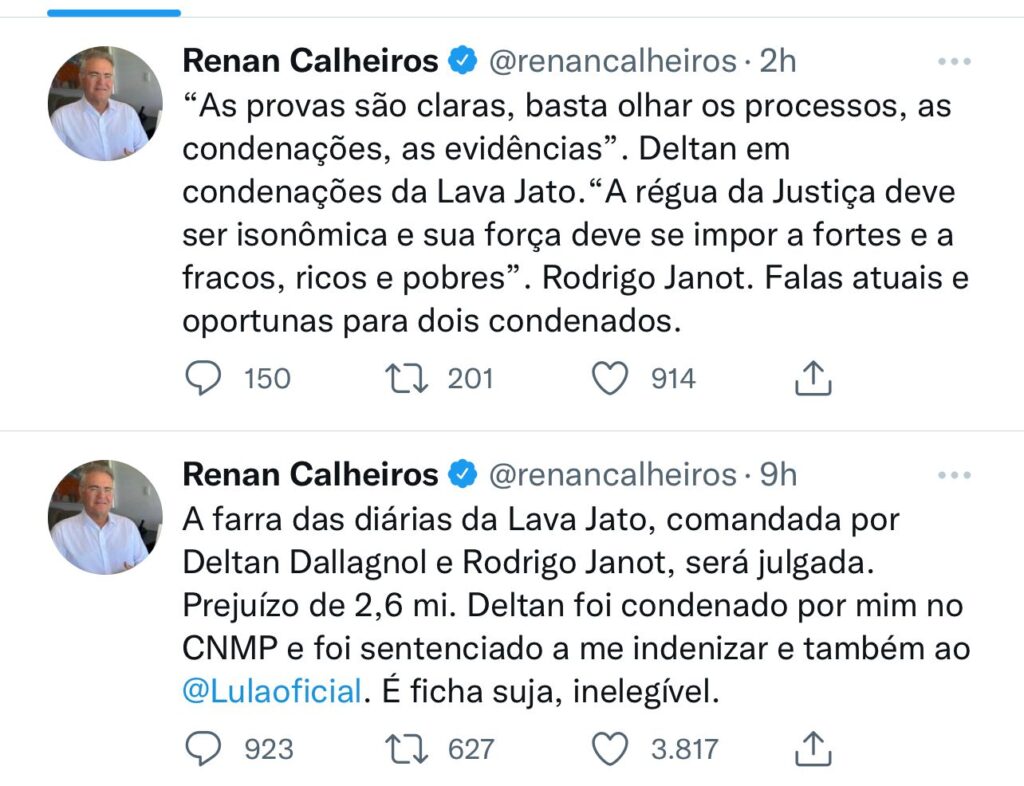The height and width of the screenshot is (786, 1024).
Task: Like the tweet with 3.817 likes
Action: coord(610,748)
